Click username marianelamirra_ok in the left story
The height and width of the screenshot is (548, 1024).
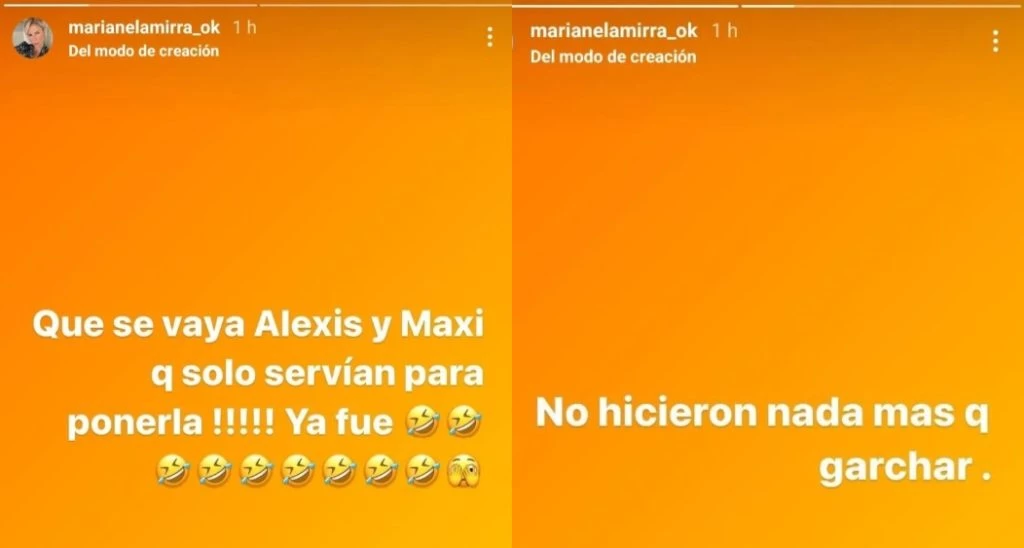point(144,28)
